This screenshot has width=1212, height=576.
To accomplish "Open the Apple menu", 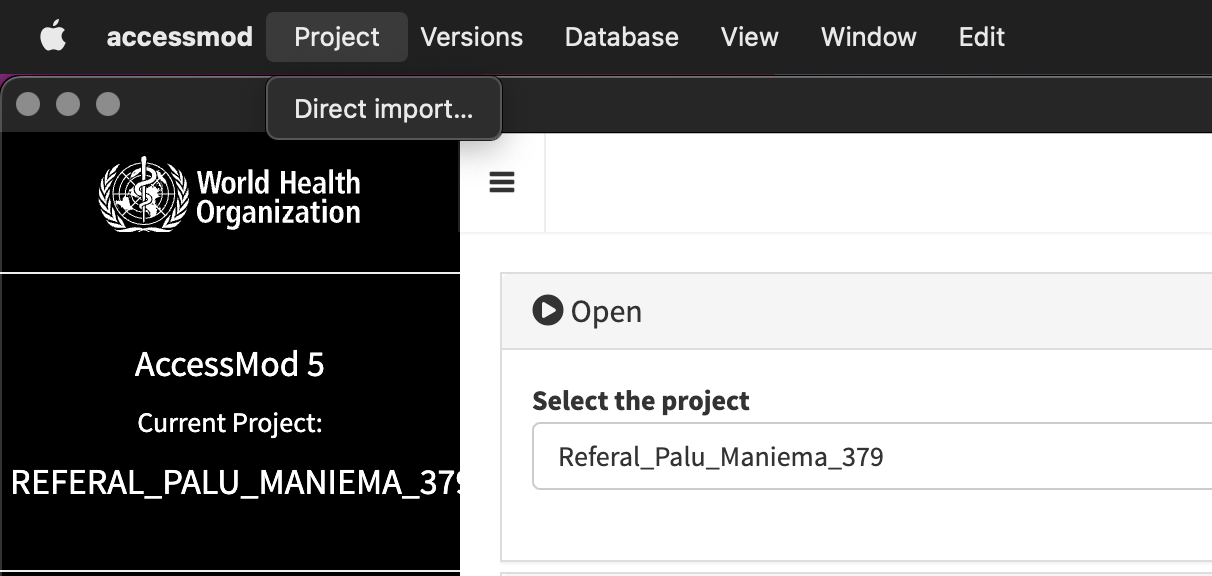I will point(53,36).
